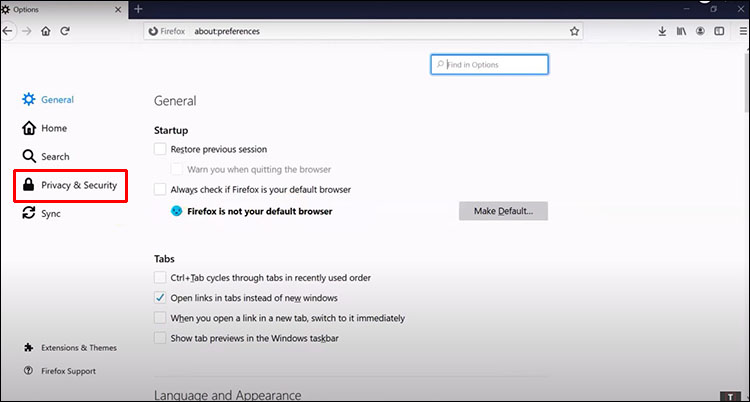The image size is (750, 402).
Task: Click the Find in Options search field
Action: (x=489, y=65)
